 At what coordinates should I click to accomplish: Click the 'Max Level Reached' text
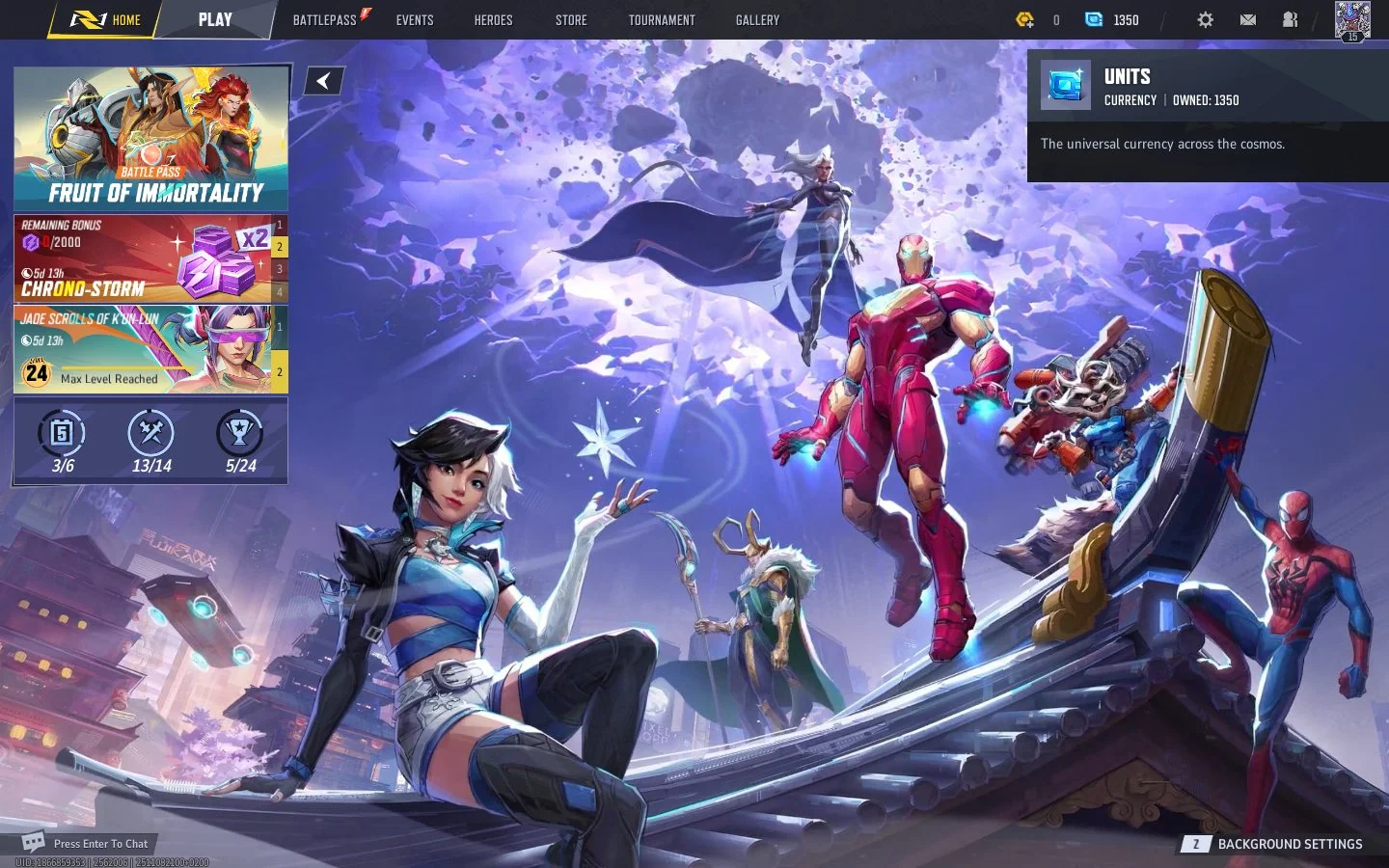pos(109,379)
